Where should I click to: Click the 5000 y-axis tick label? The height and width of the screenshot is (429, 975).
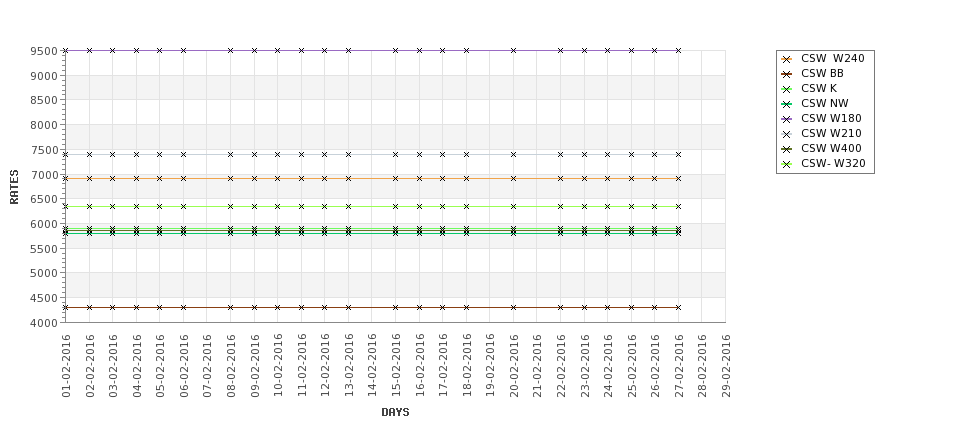tap(44, 273)
